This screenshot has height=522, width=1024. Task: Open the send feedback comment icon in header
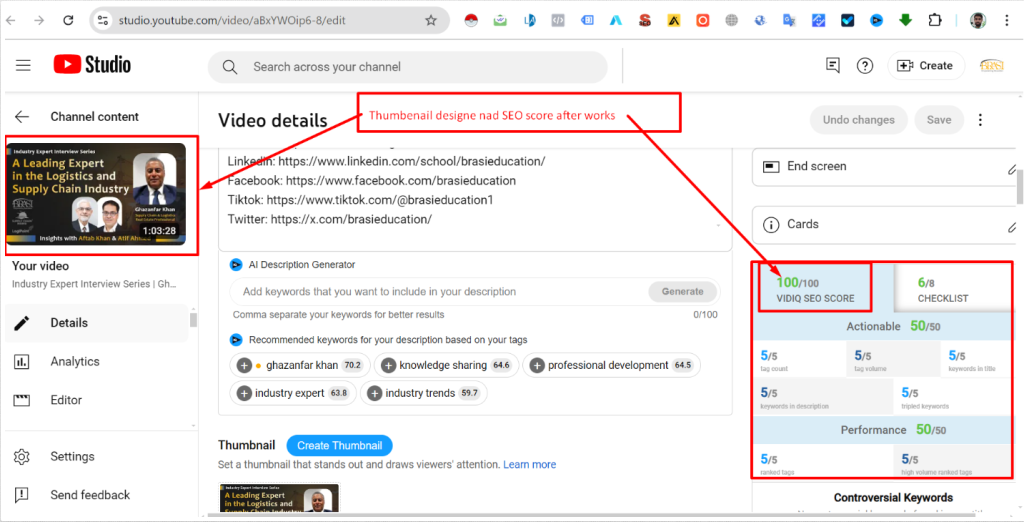click(833, 66)
